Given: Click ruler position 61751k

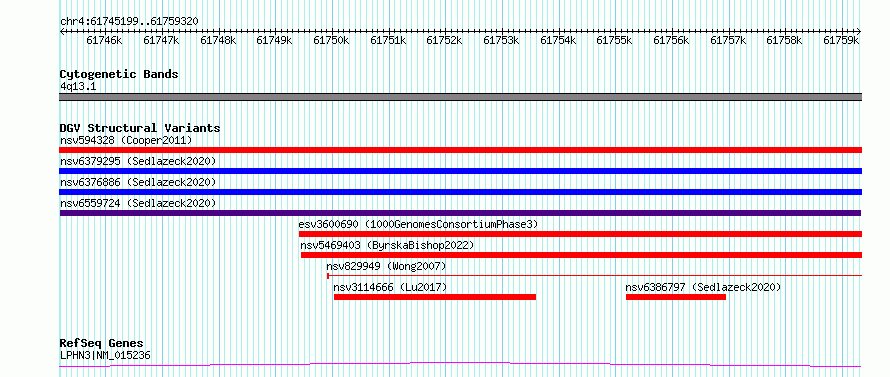Looking at the screenshot, I should click(388, 40).
